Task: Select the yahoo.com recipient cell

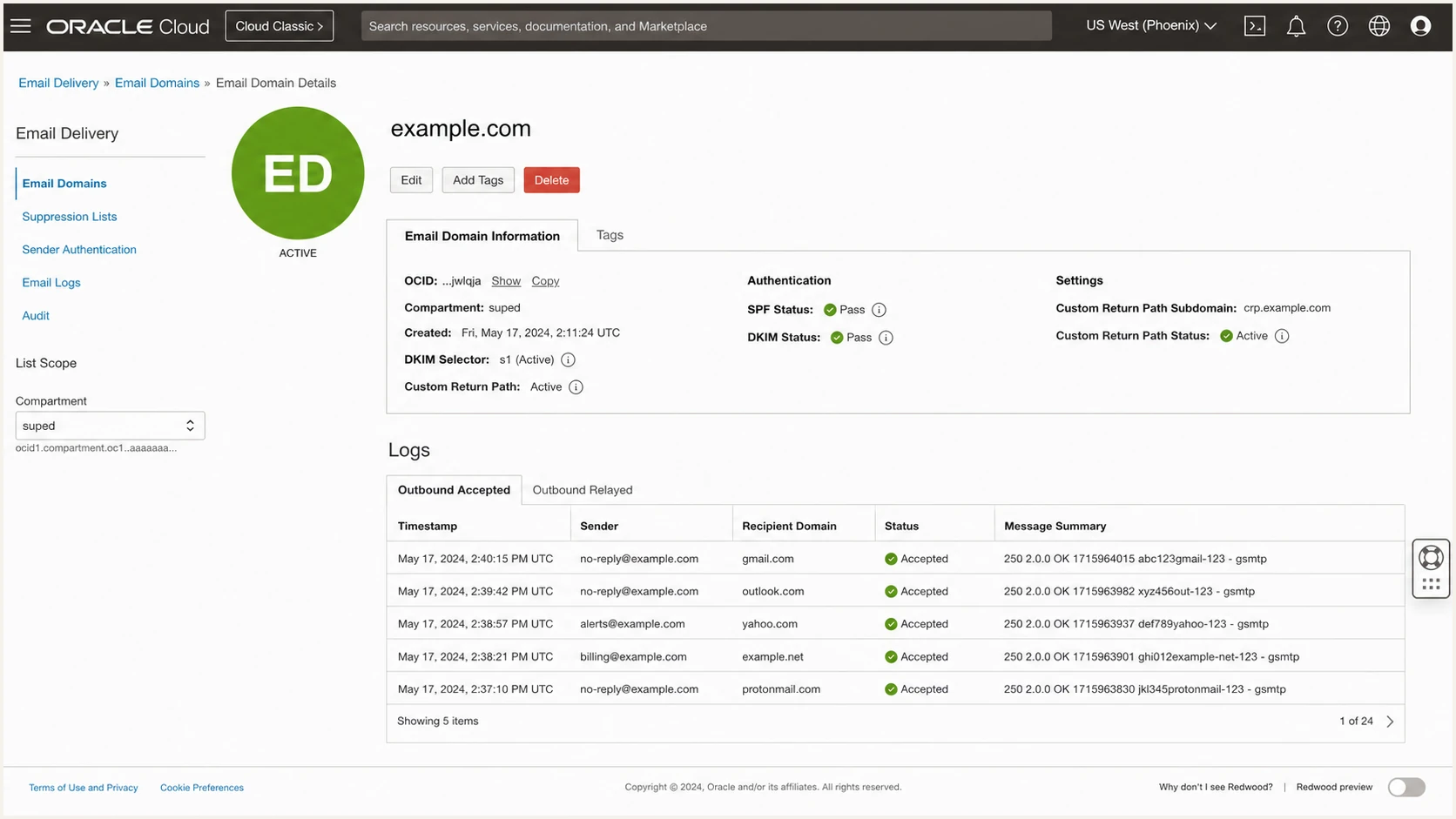Action: click(x=770, y=624)
